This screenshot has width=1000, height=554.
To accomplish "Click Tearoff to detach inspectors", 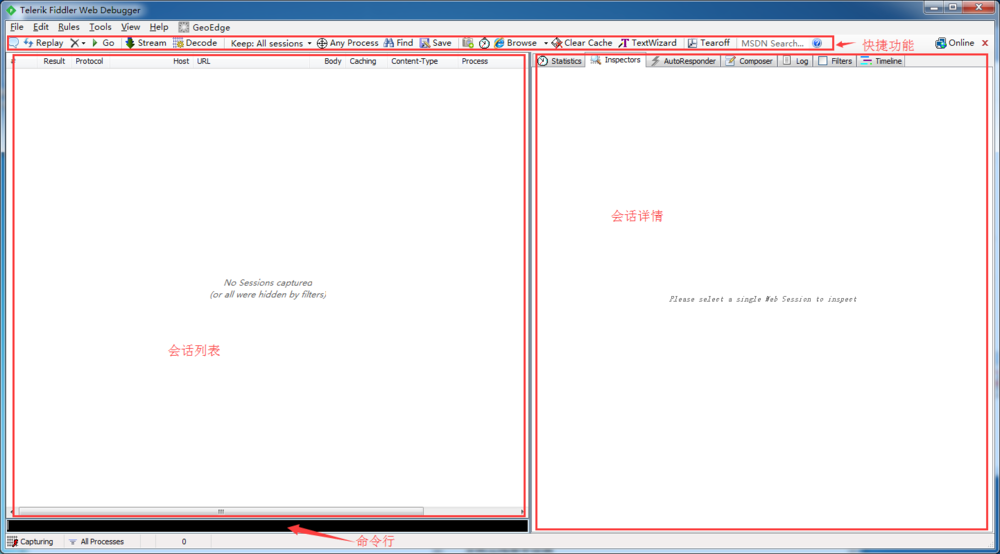I will click(708, 43).
